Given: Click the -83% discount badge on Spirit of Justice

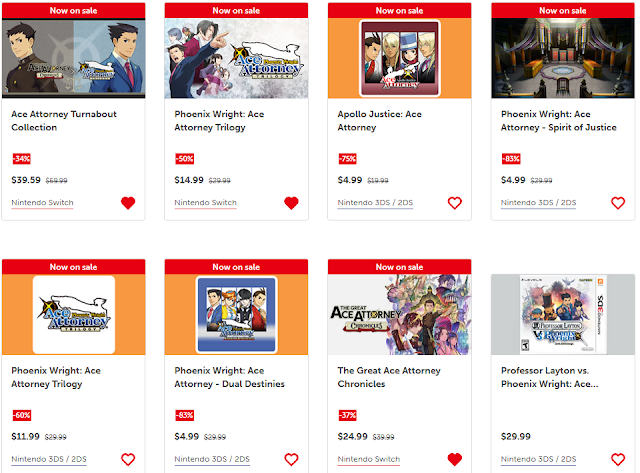Looking at the screenshot, I should click(511, 159).
